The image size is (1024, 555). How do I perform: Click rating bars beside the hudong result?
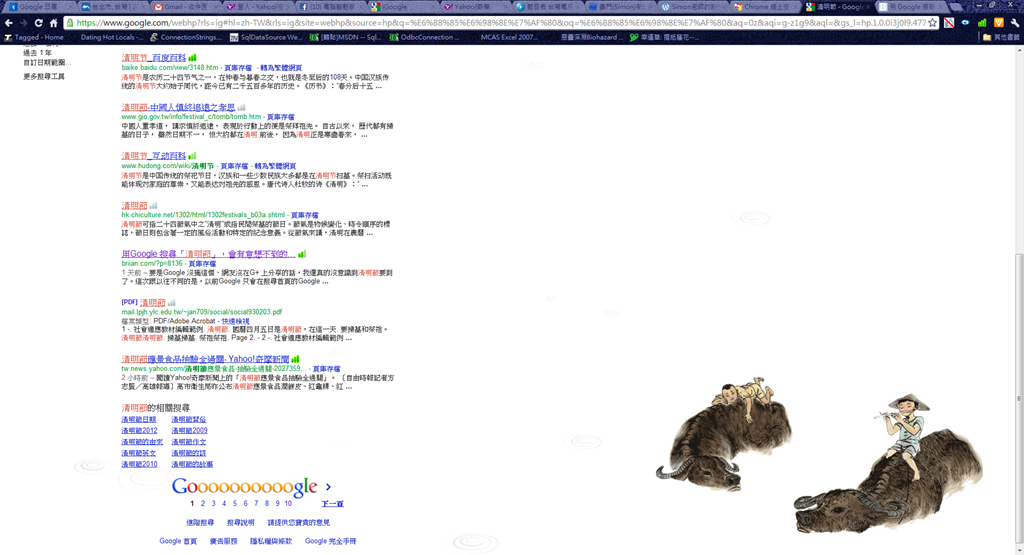tap(192, 156)
